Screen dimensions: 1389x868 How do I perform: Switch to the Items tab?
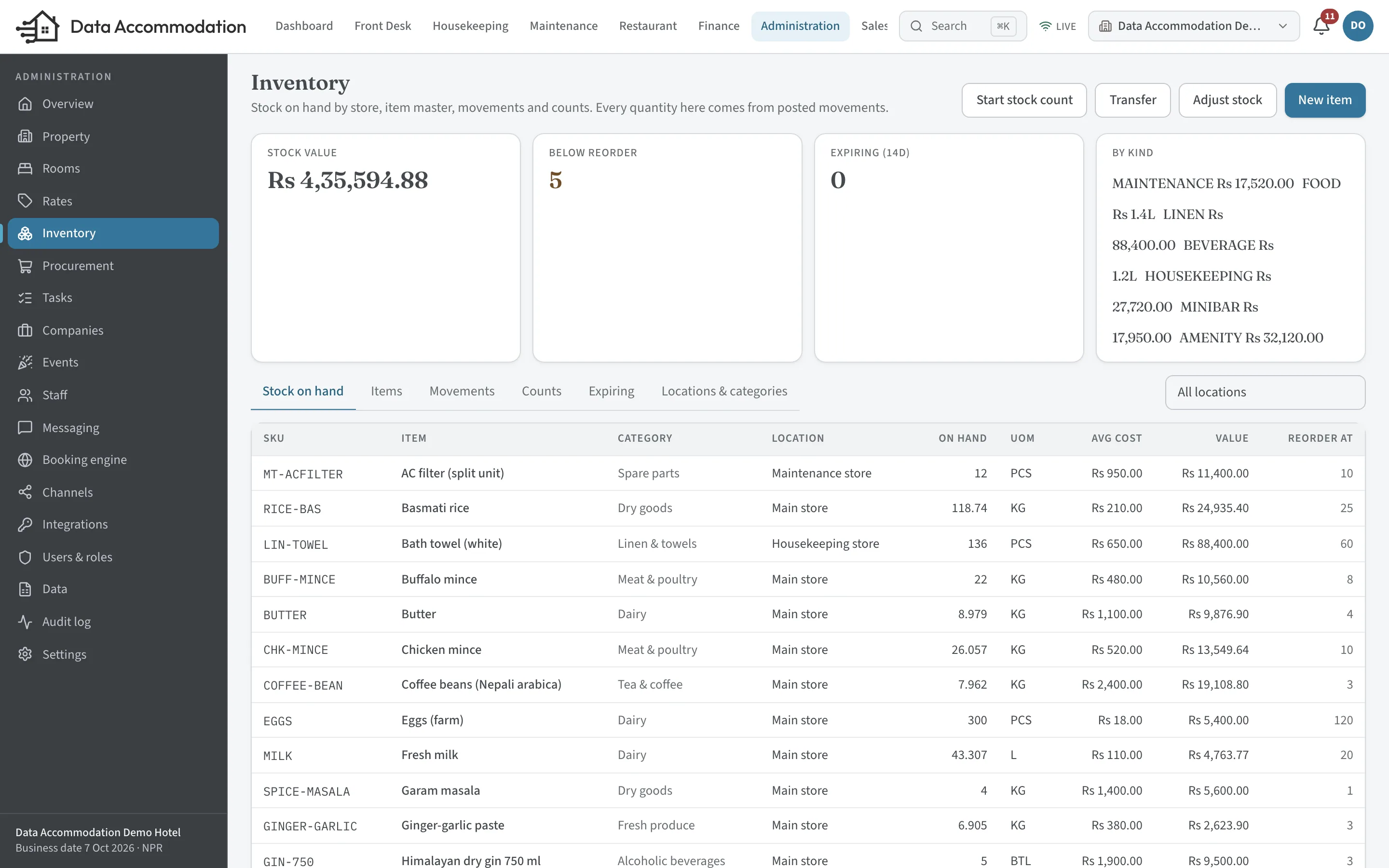[x=386, y=391]
